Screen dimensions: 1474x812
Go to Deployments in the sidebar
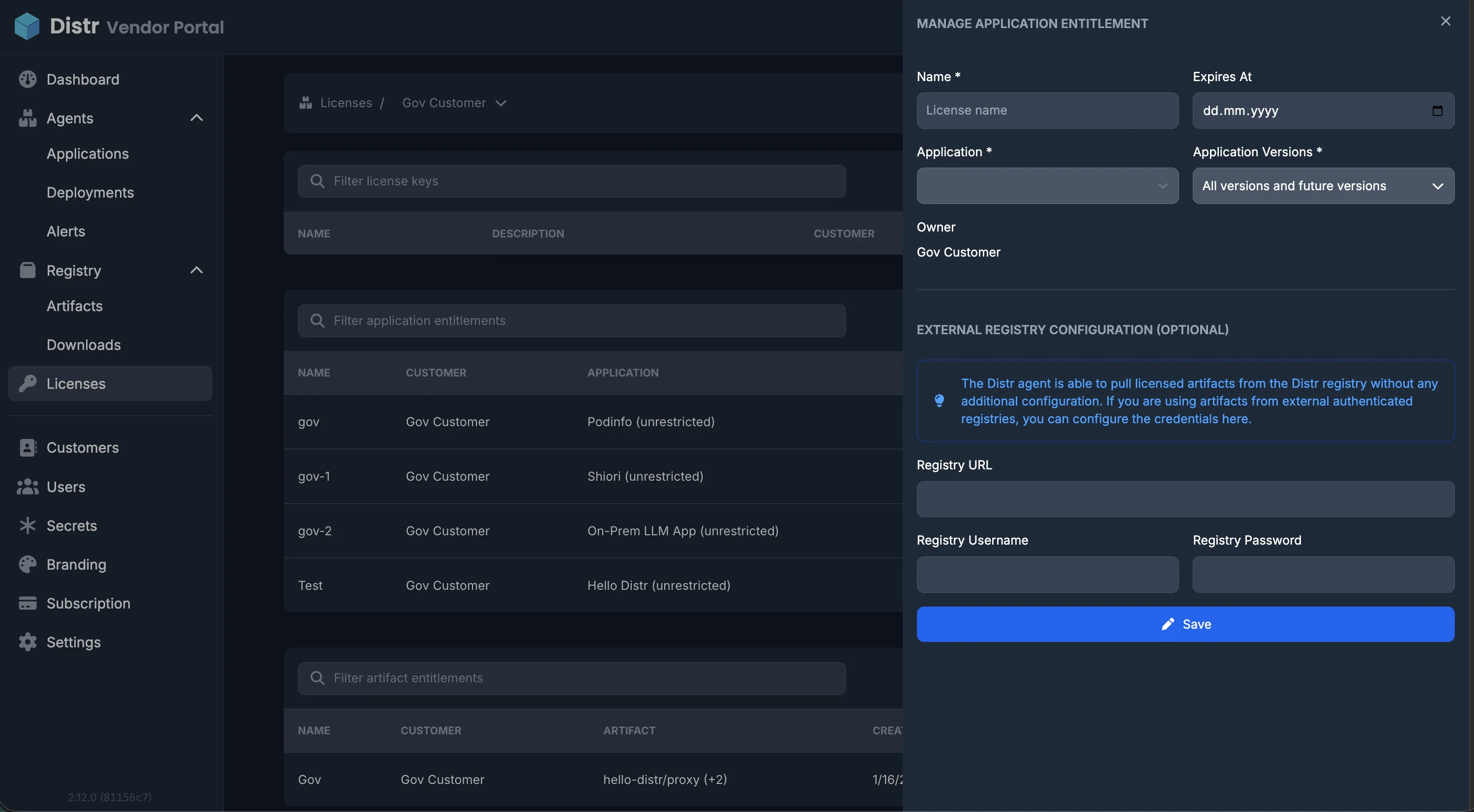pos(90,192)
